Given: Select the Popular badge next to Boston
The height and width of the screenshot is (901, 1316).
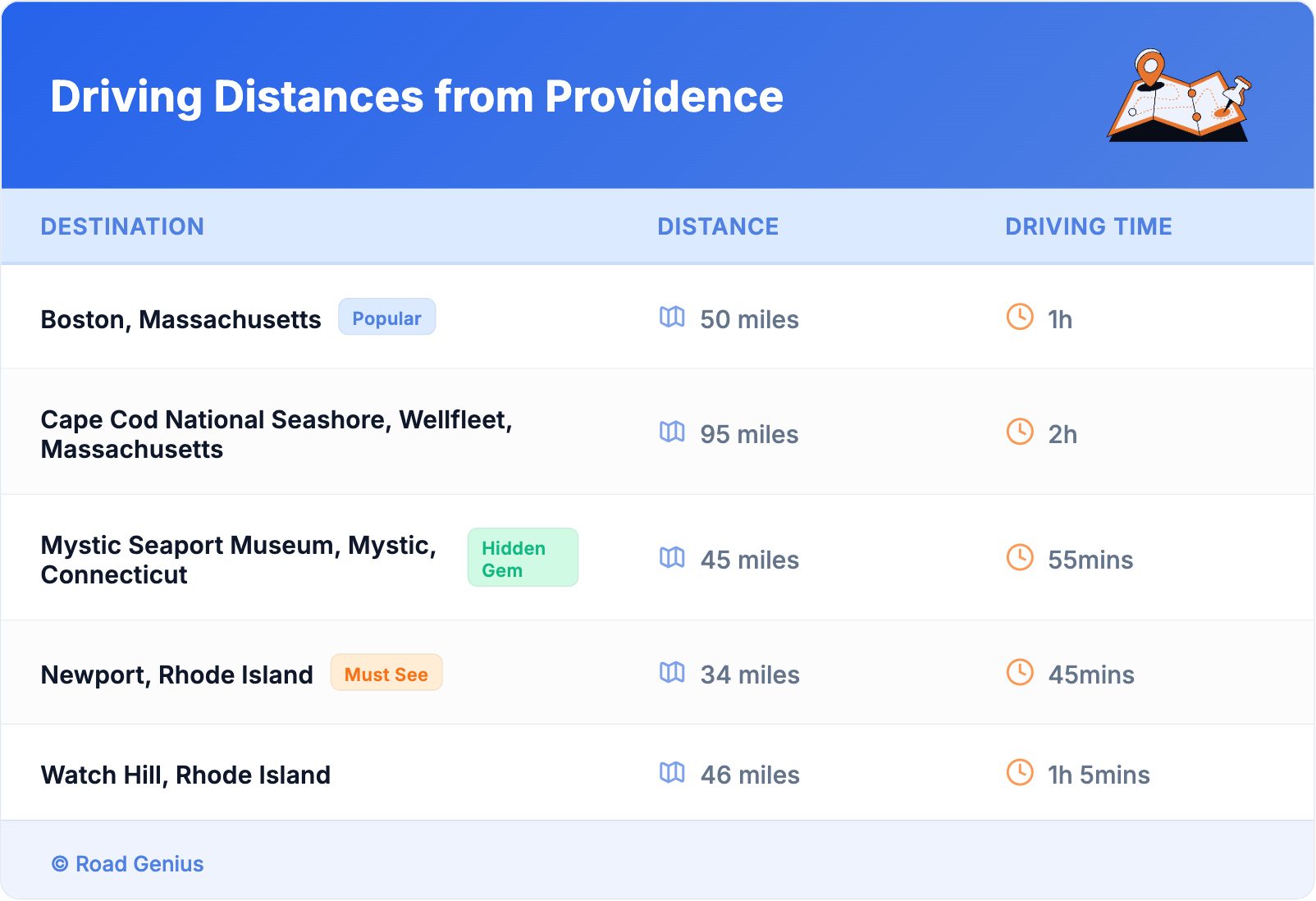Looking at the screenshot, I should pyautogui.click(x=386, y=318).
